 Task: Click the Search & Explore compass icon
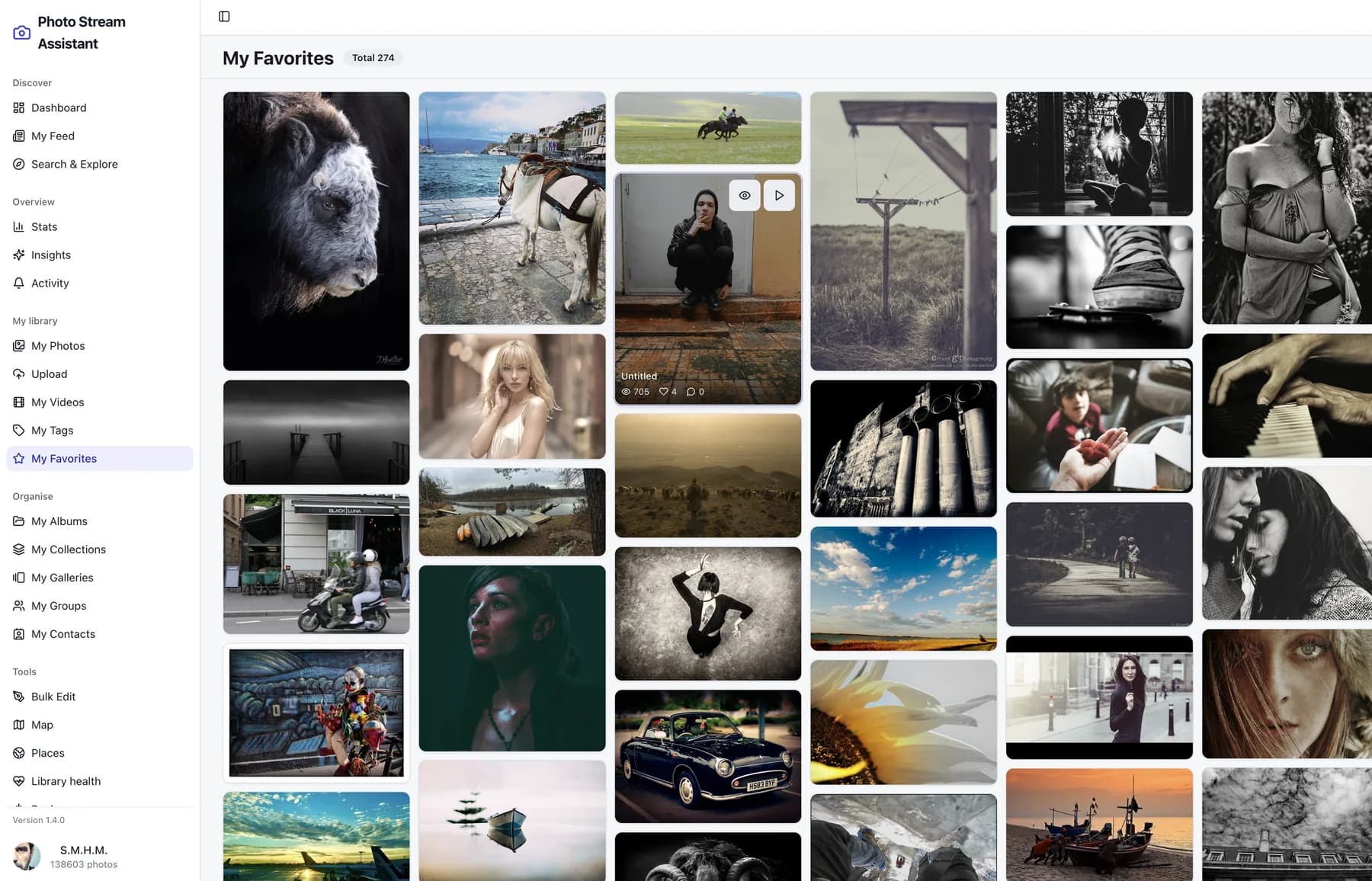pyautogui.click(x=19, y=164)
